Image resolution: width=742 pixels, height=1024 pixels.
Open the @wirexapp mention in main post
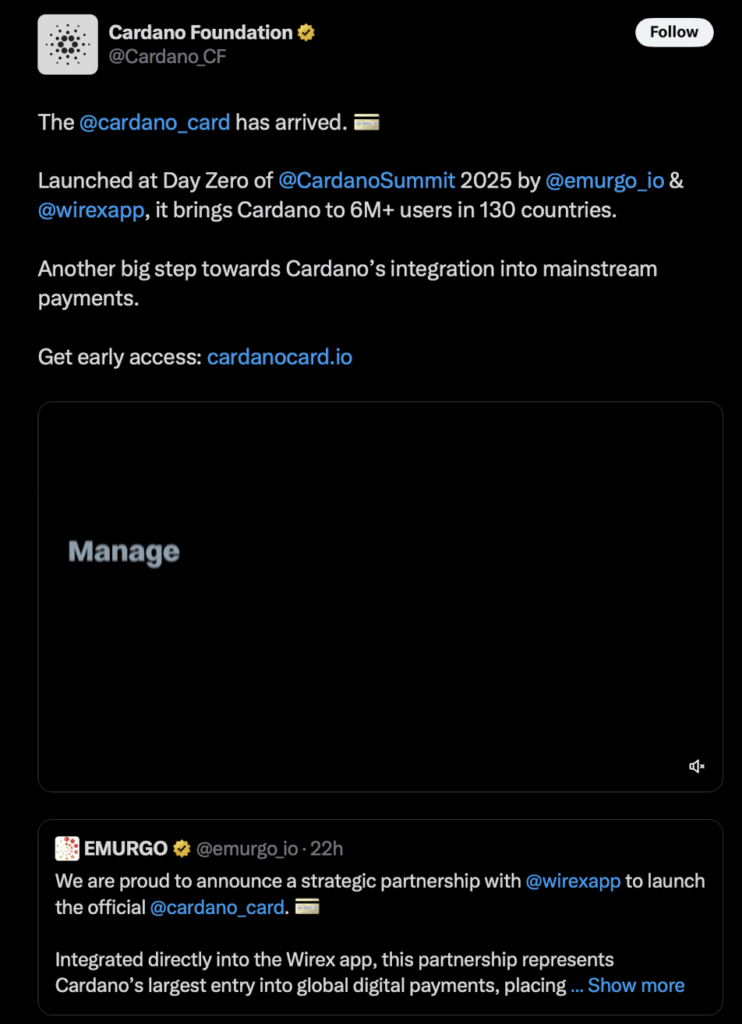(91, 211)
